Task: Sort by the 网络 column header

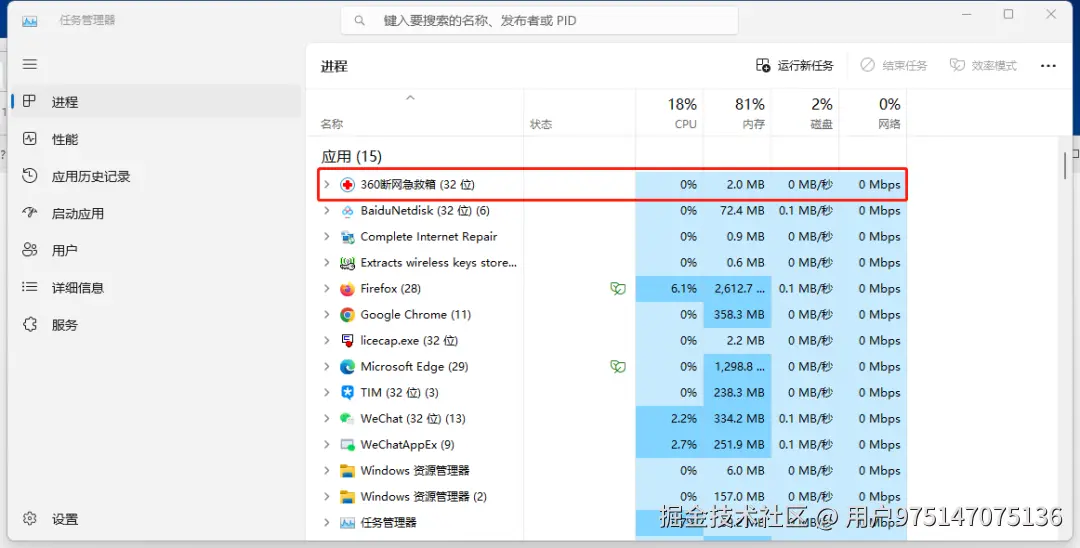Action: pyautogui.click(x=872, y=113)
